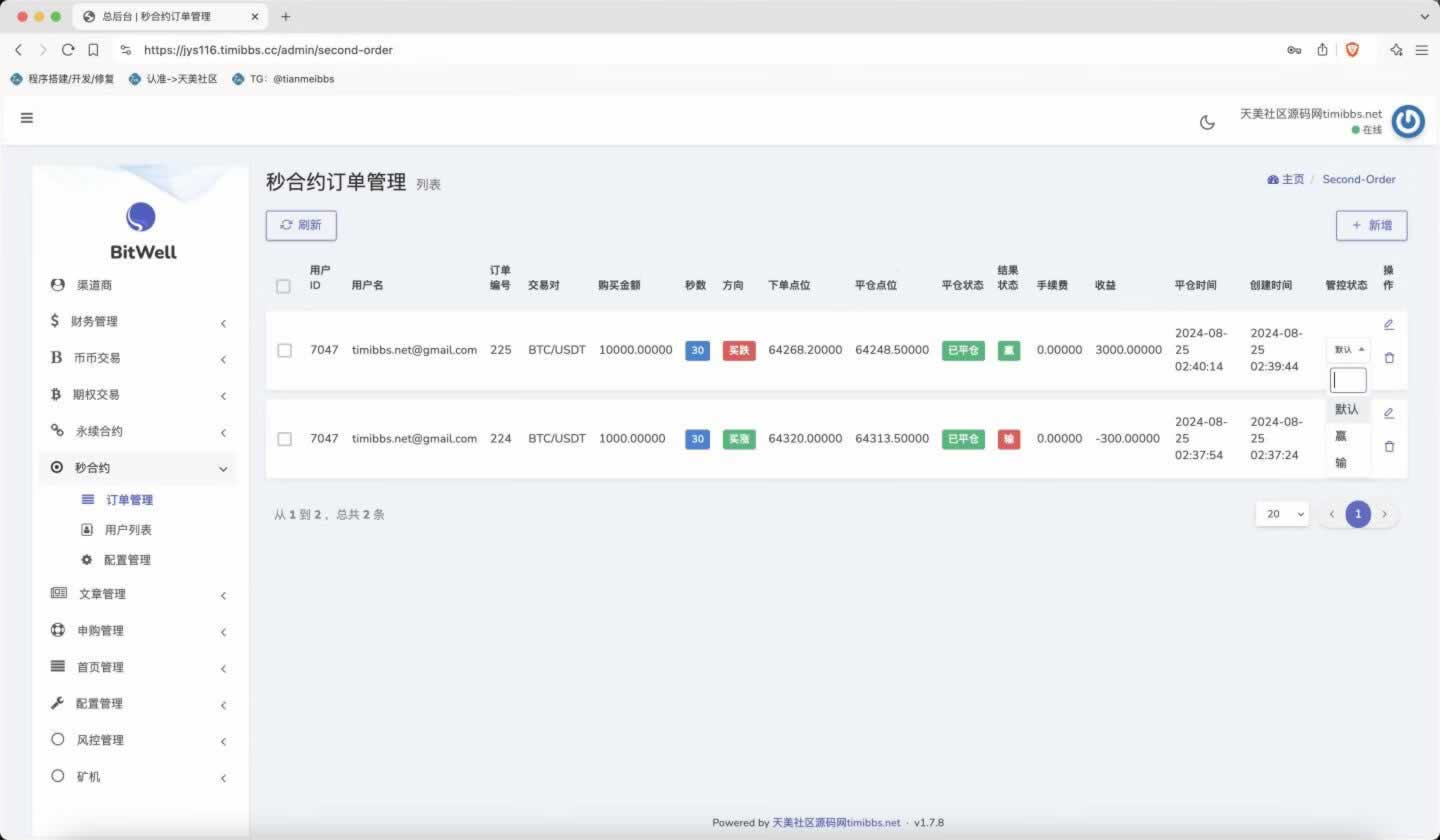Viewport: 1440px width, 840px height.
Task: Check the select-all checkbox in table header
Action: pos(283,286)
